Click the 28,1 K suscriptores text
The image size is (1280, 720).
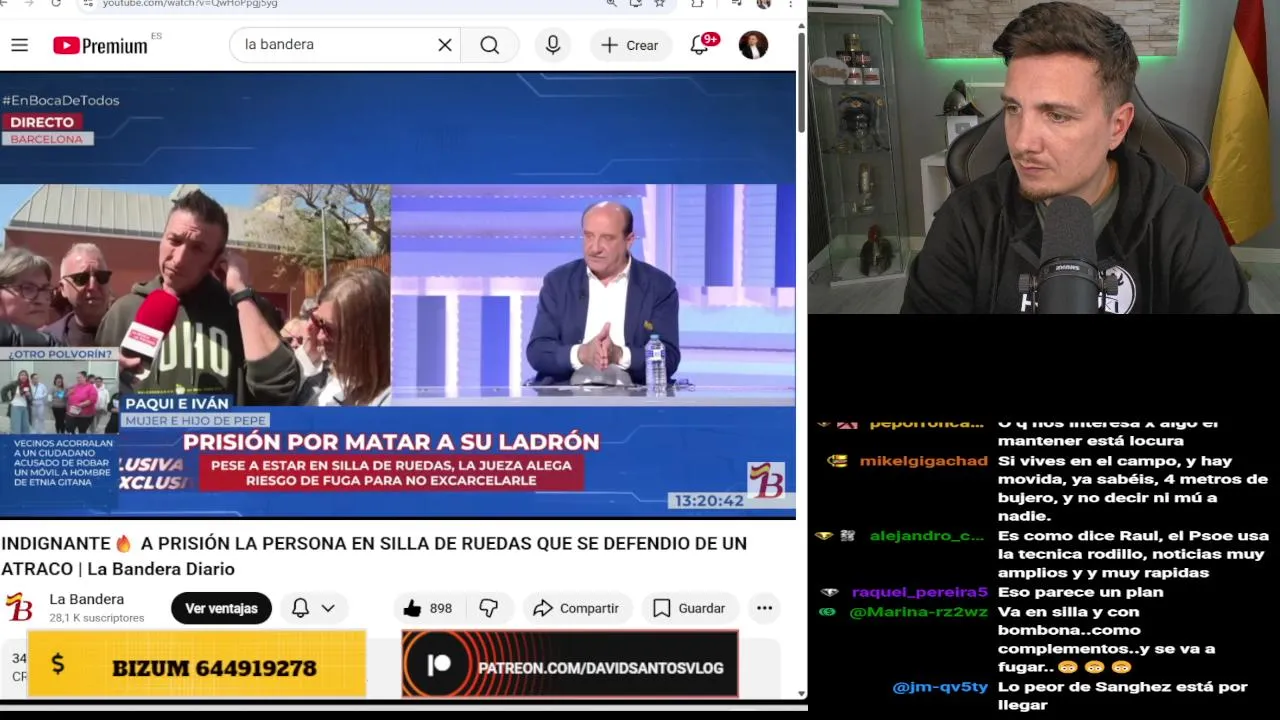(97, 618)
